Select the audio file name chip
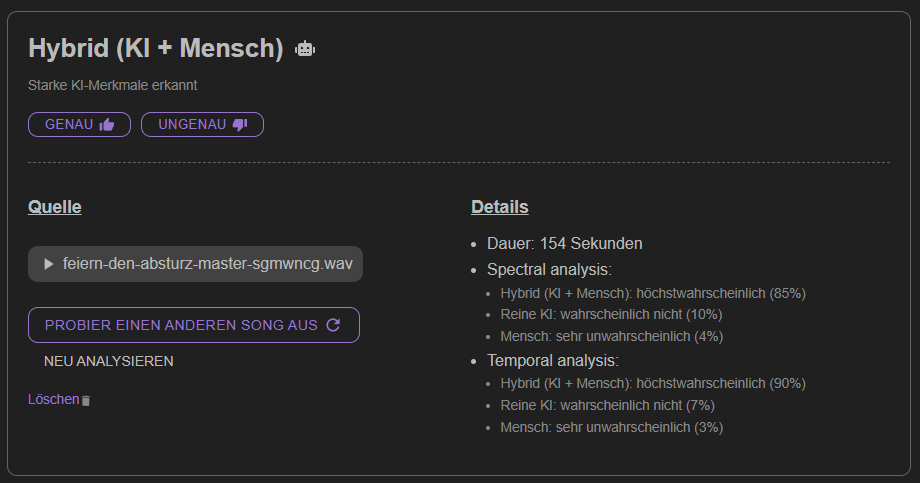 tap(195, 264)
